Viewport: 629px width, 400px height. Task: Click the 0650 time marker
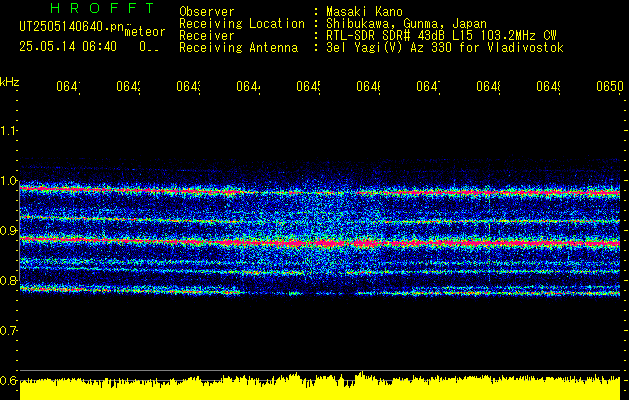click(x=610, y=86)
